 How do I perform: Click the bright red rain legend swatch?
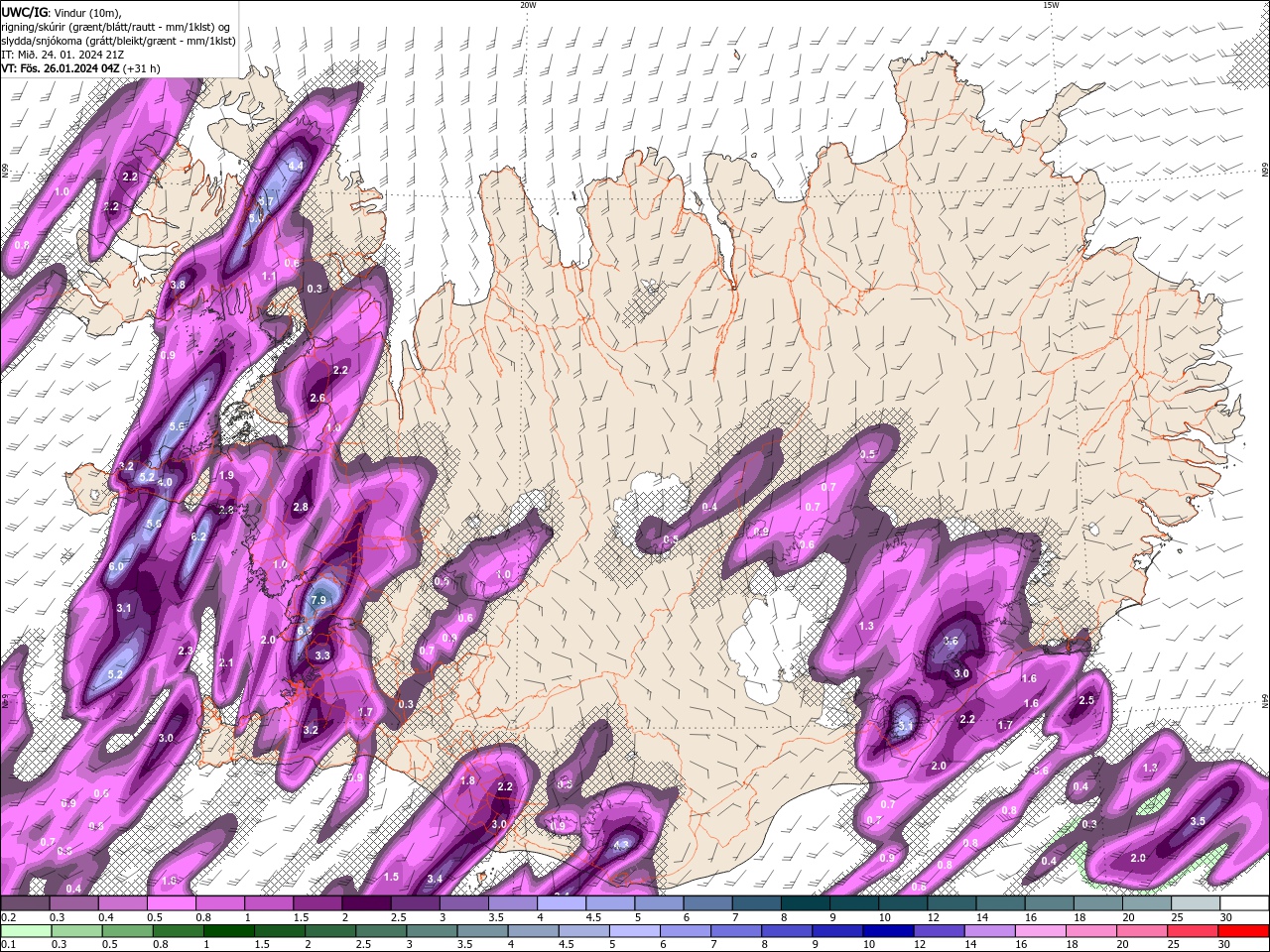[1245, 930]
